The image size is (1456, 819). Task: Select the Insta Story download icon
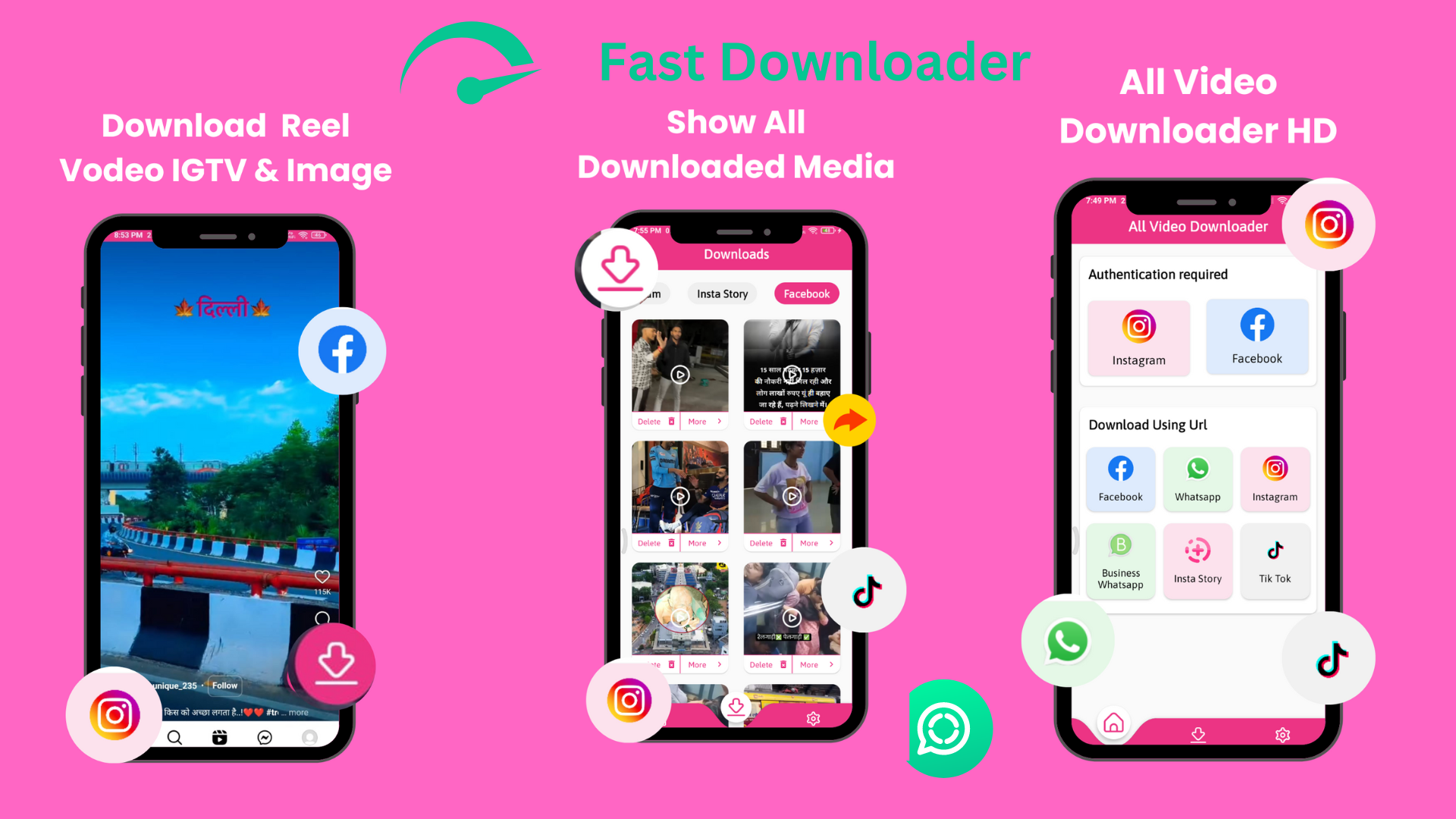tap(1197, 556)
